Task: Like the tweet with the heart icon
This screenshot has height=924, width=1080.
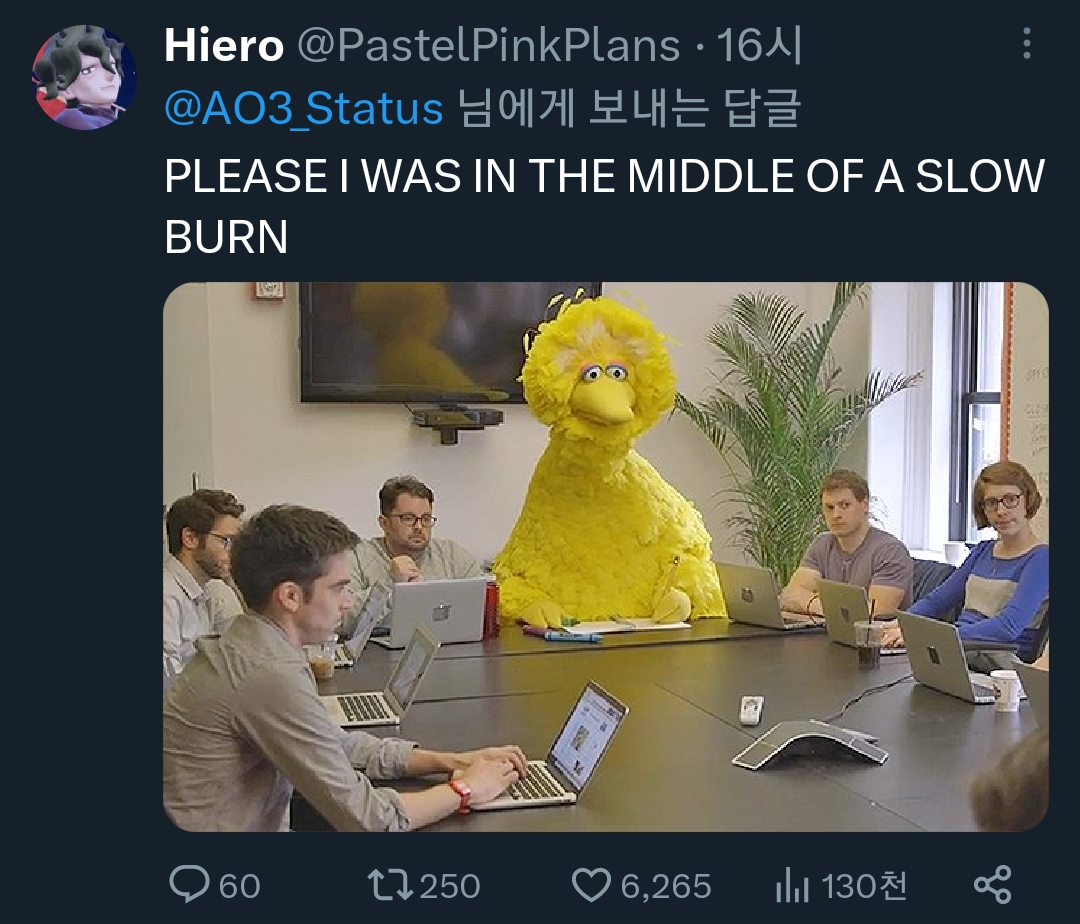Action: tap(591, 885)
